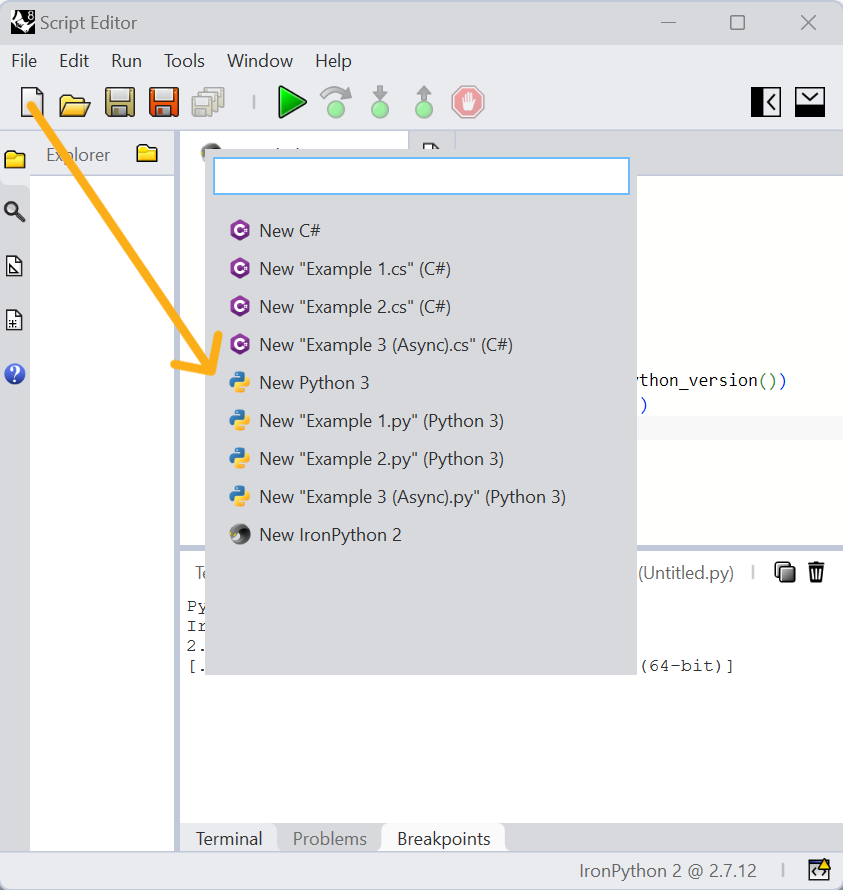Stop execution with the red stop icon
Screen dimensions: 843x890
point(467,102)
